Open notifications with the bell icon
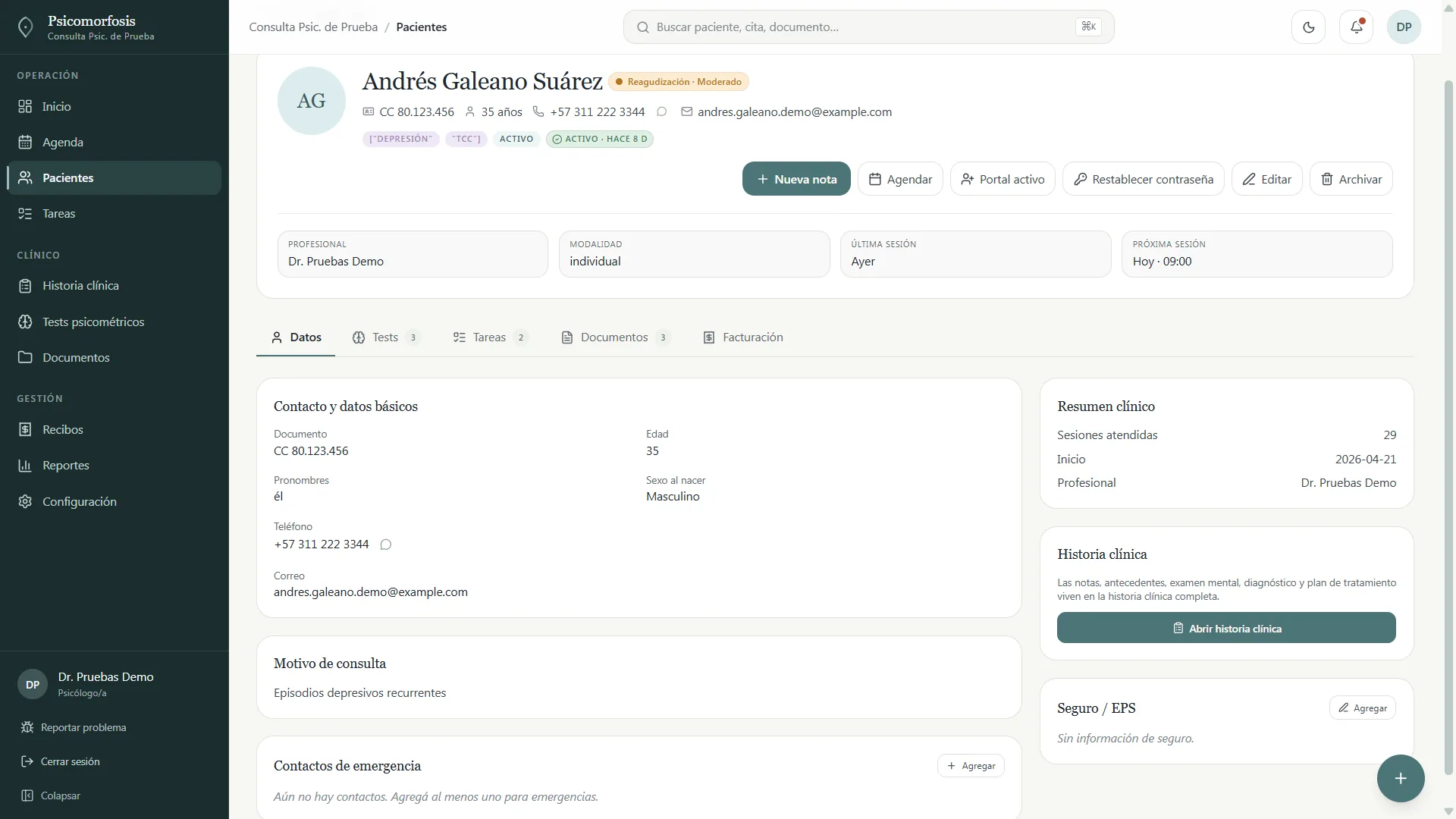The image size is (1456, 819). 1356,27
